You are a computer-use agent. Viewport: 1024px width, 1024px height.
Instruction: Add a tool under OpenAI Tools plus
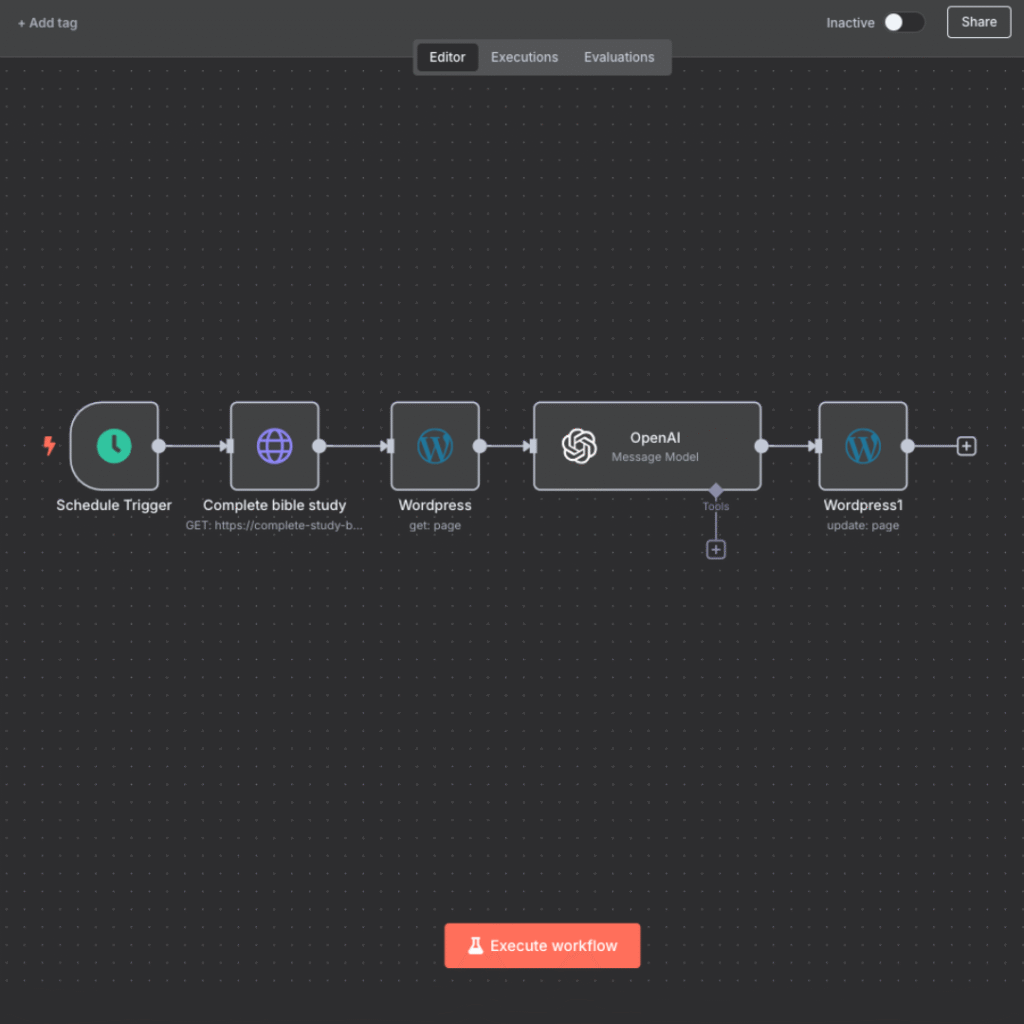716,550
